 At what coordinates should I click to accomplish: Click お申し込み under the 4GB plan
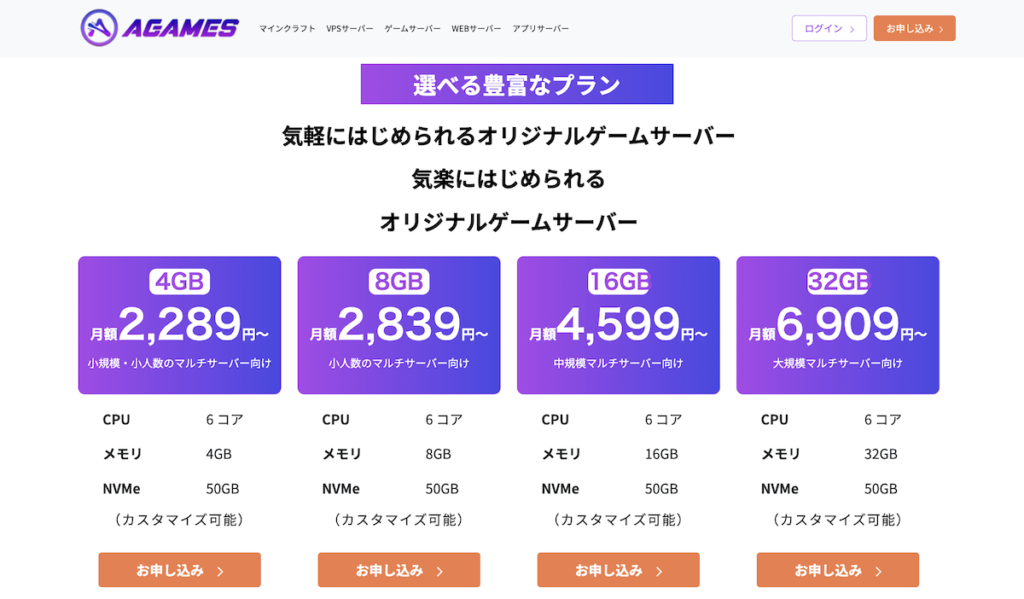click(x=179, y=570)
